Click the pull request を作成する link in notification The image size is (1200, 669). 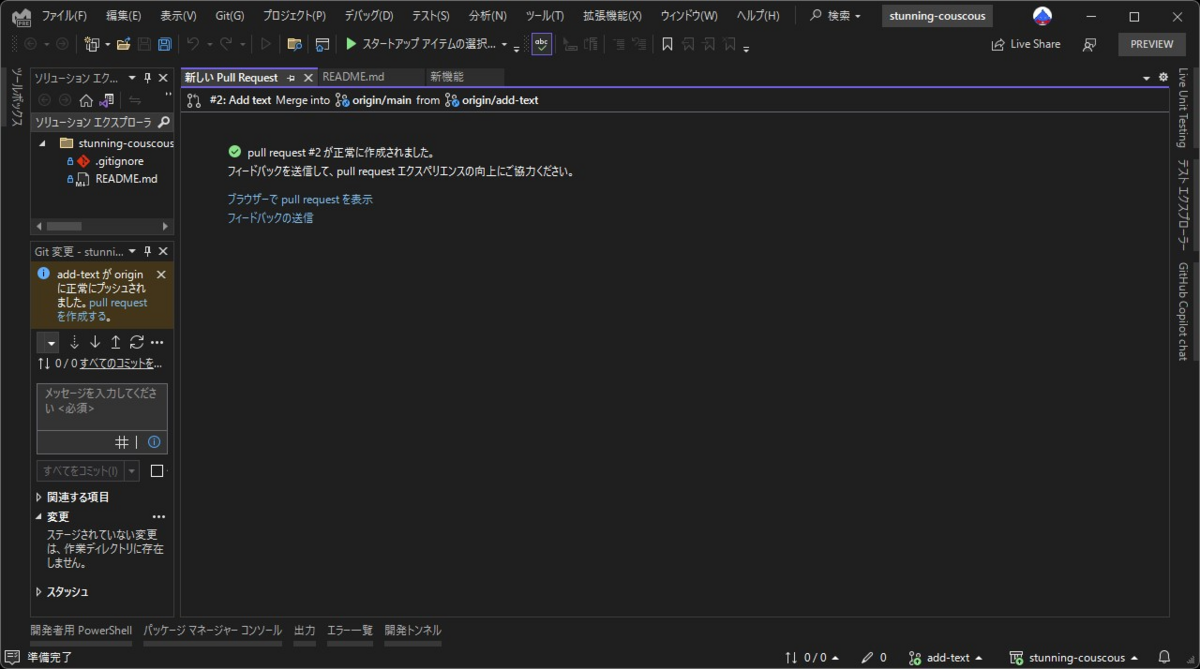pos(102,309)
